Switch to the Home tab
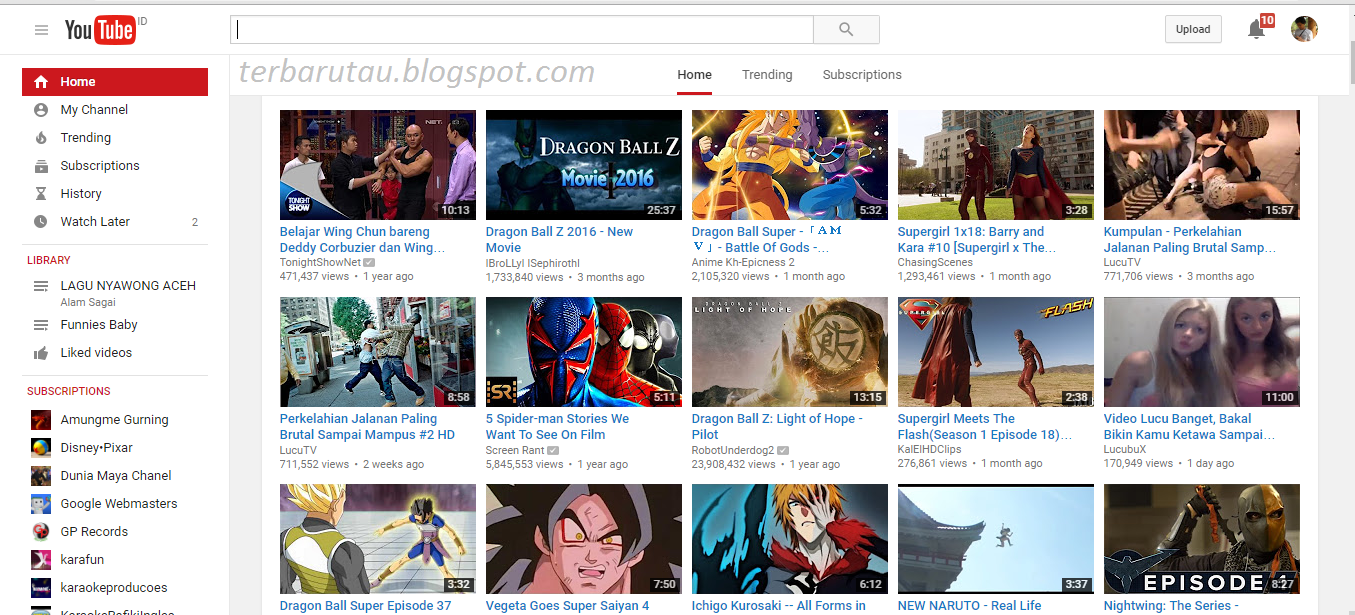The image size is (1355, 615). point(694,75)
